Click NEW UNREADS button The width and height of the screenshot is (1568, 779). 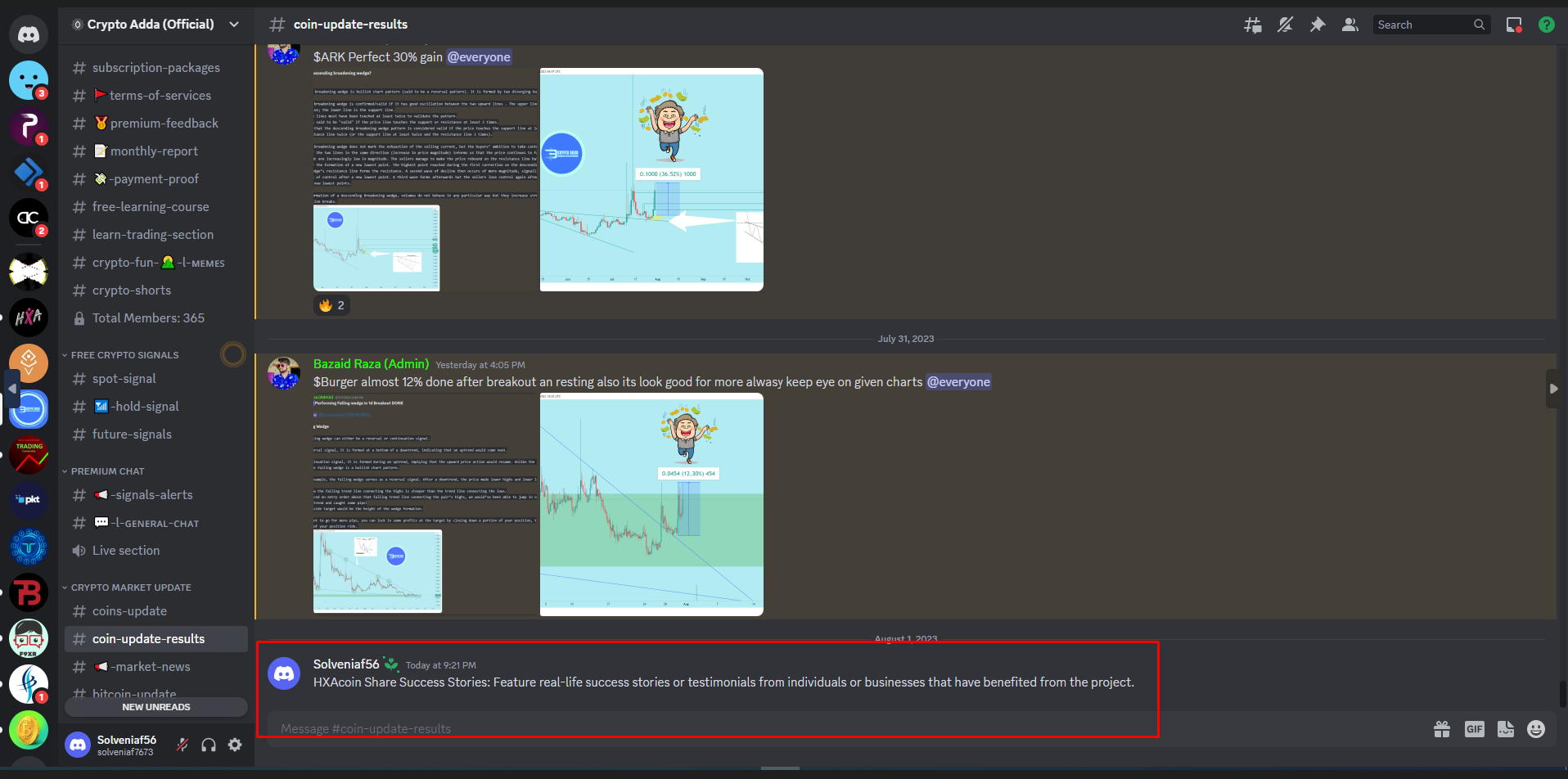coord(155,707)
